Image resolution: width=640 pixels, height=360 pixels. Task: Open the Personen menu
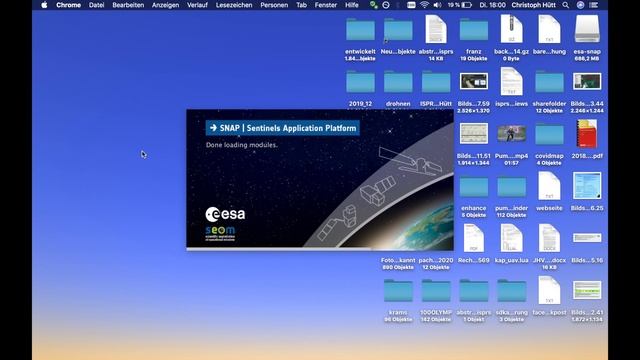click(274, 5)
